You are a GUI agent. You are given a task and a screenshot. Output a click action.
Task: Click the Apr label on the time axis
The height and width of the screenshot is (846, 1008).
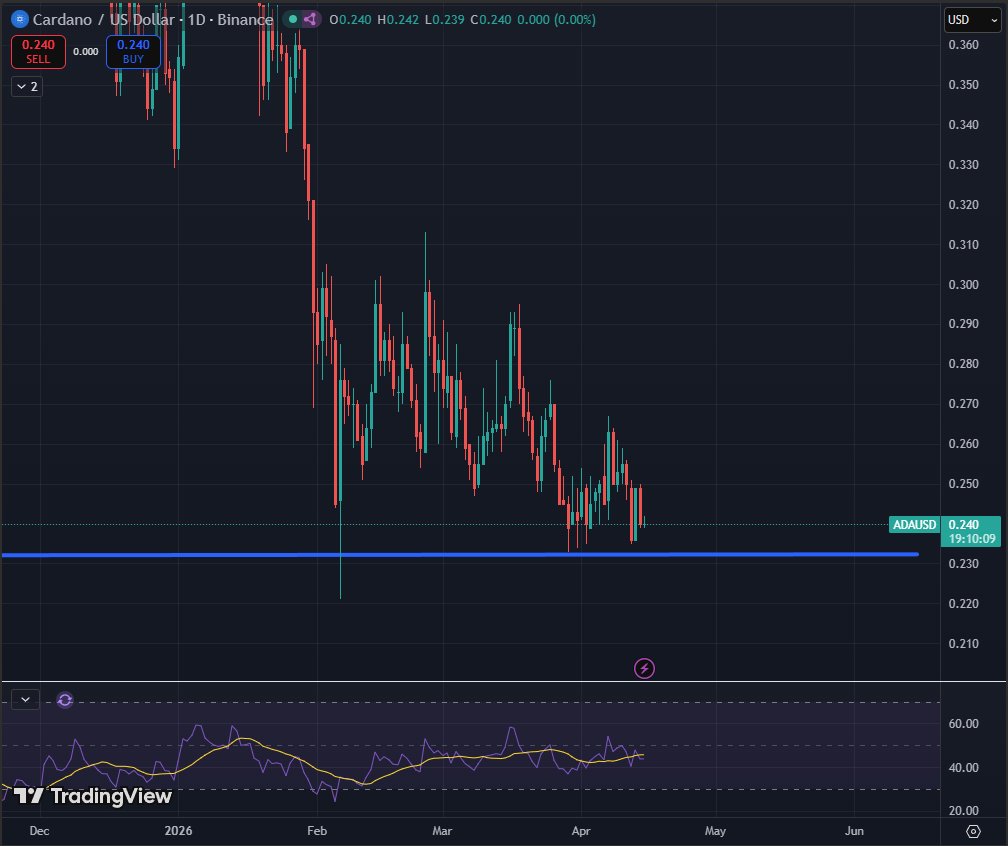coord(580,831)
